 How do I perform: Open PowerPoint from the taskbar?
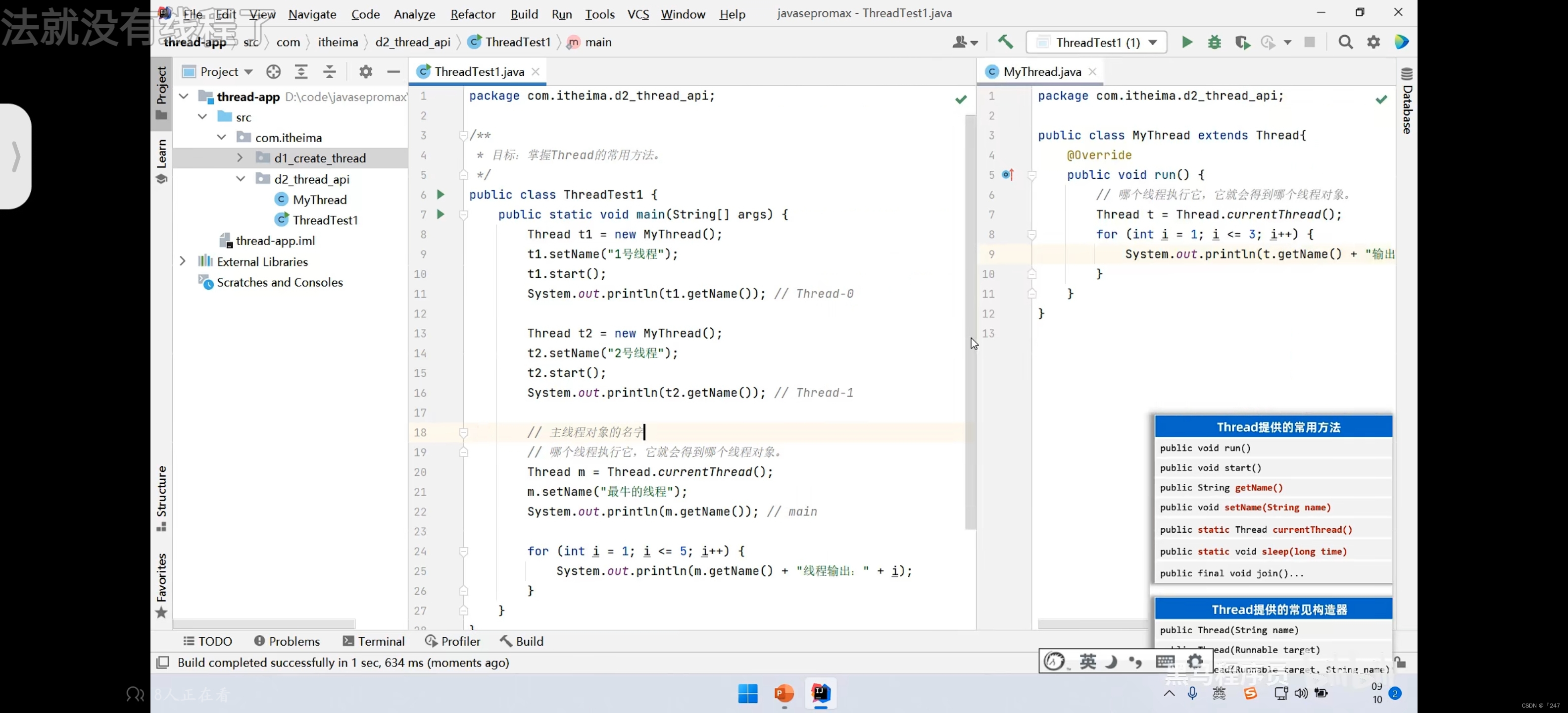(x=784, y=693)
